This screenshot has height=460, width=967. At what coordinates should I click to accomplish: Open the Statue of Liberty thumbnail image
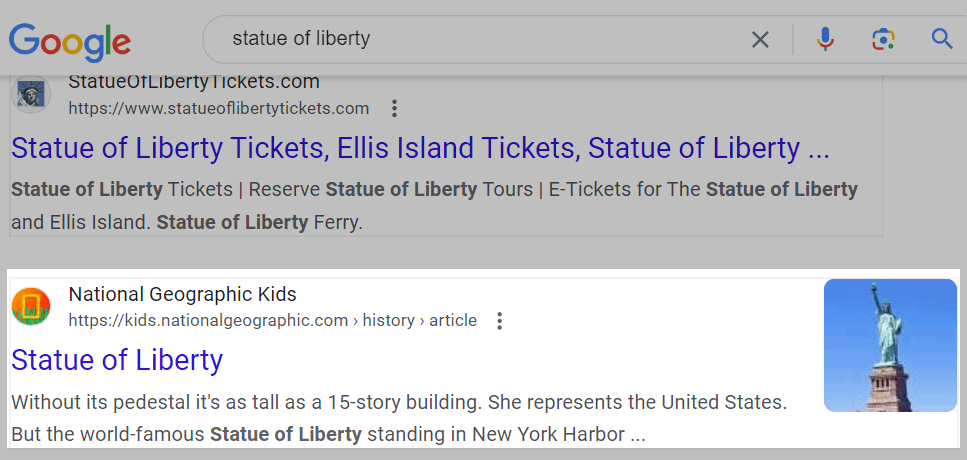890,345
